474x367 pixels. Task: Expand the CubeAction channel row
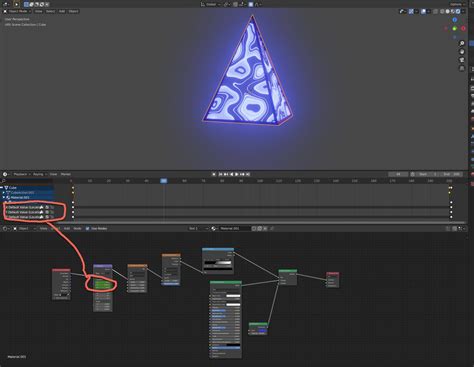4,193
